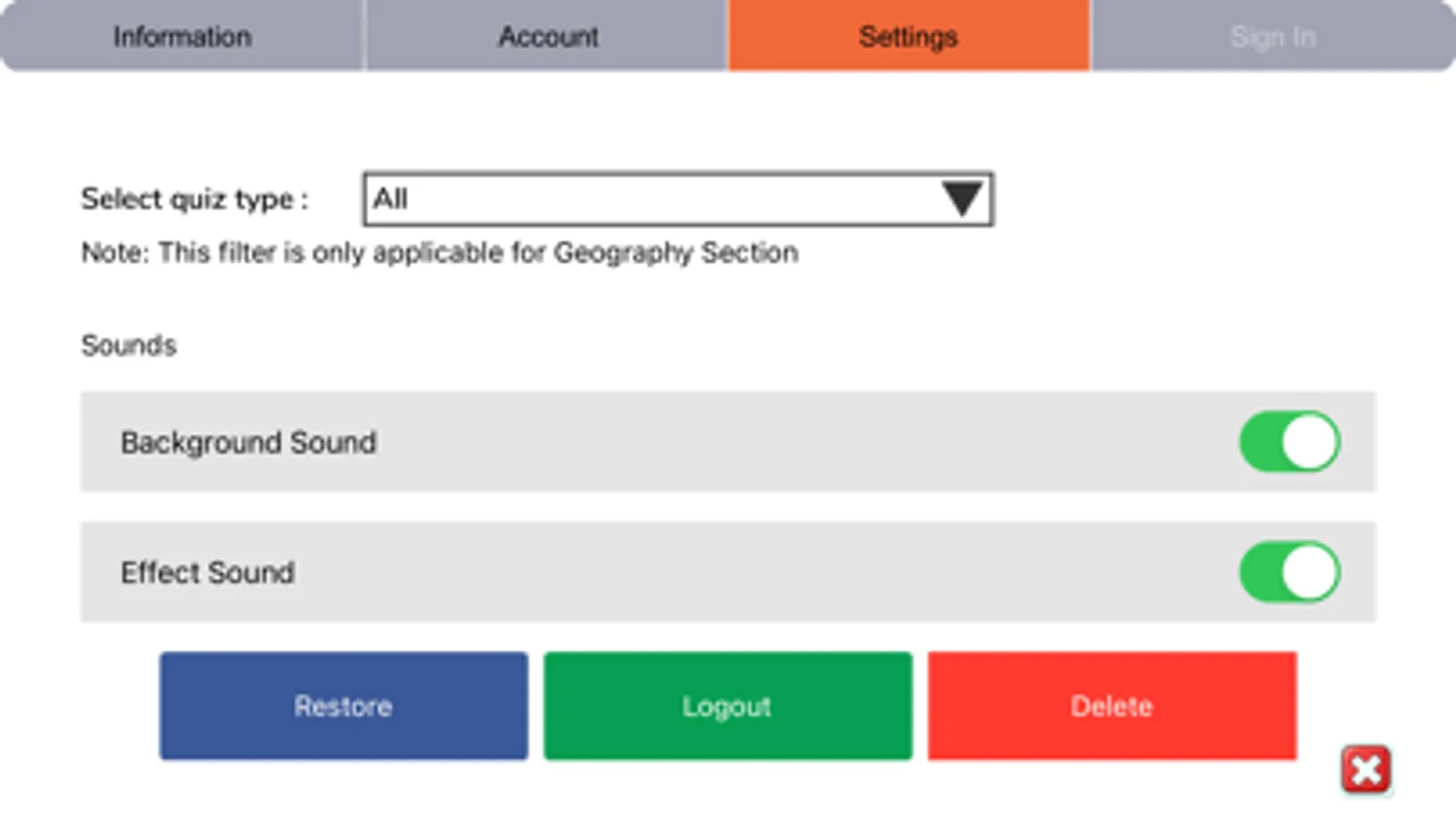The width and height of the screenshot is (1456, 820).
Task: Click the Background Sound row label
Action: 249,442
